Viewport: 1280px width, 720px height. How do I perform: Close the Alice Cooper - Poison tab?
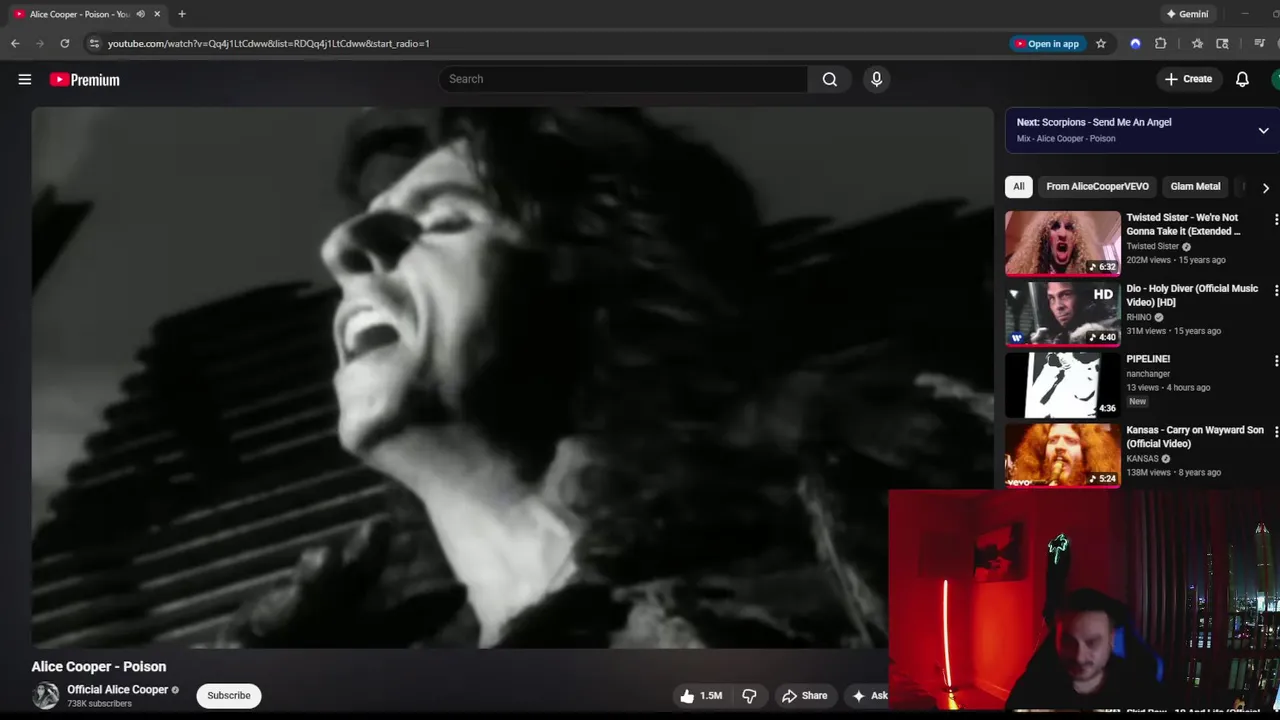(157, 14)
